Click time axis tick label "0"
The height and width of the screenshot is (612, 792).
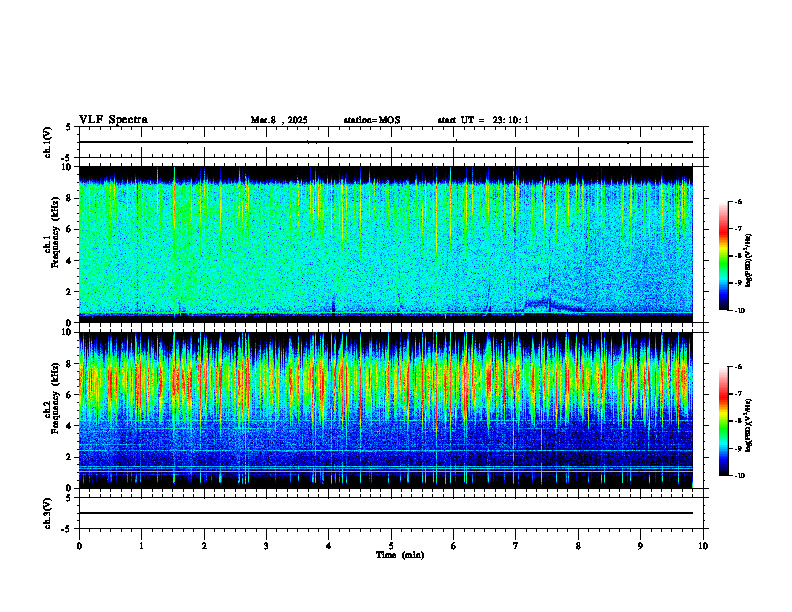point(79,546)
